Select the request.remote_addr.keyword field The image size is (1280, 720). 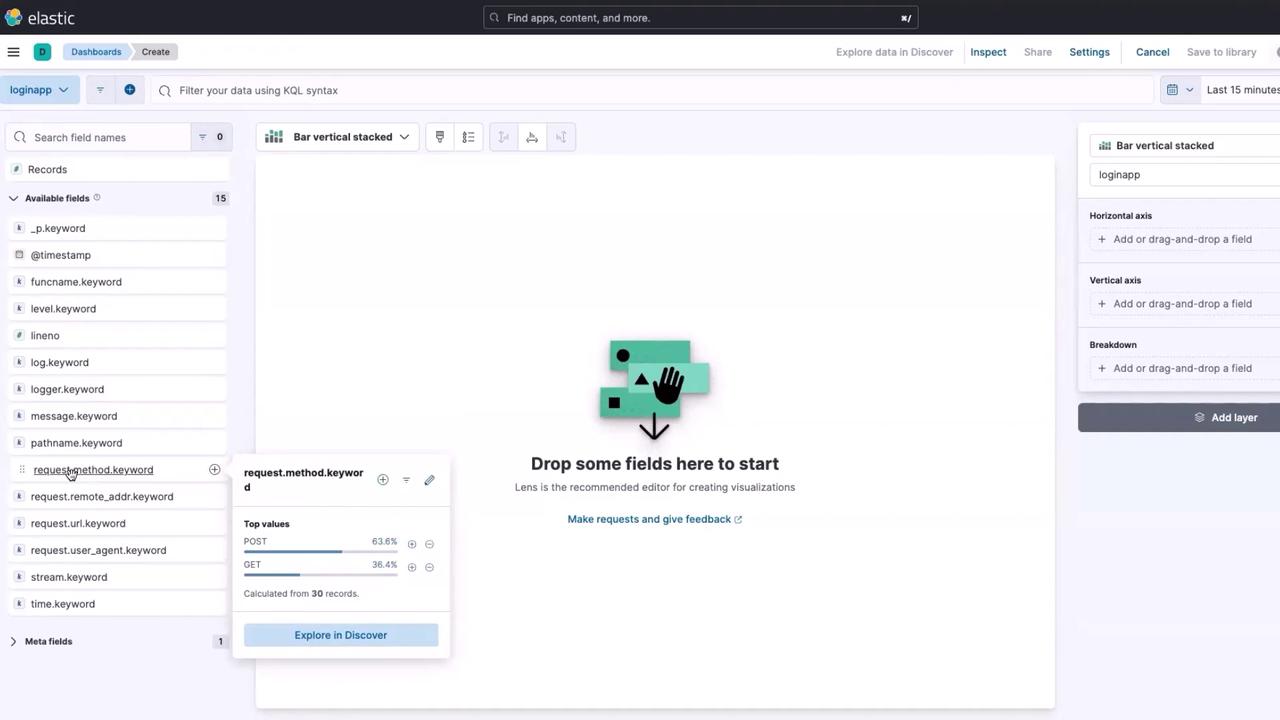[118, 497]
